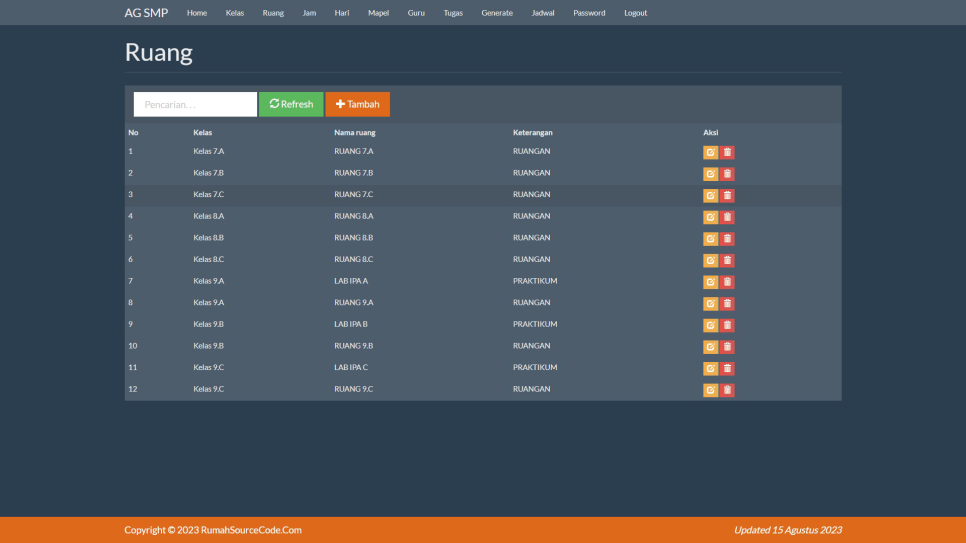Open the Kelas menu item
Viewport: 966px width, 543px height.
(x=235, y=13)
